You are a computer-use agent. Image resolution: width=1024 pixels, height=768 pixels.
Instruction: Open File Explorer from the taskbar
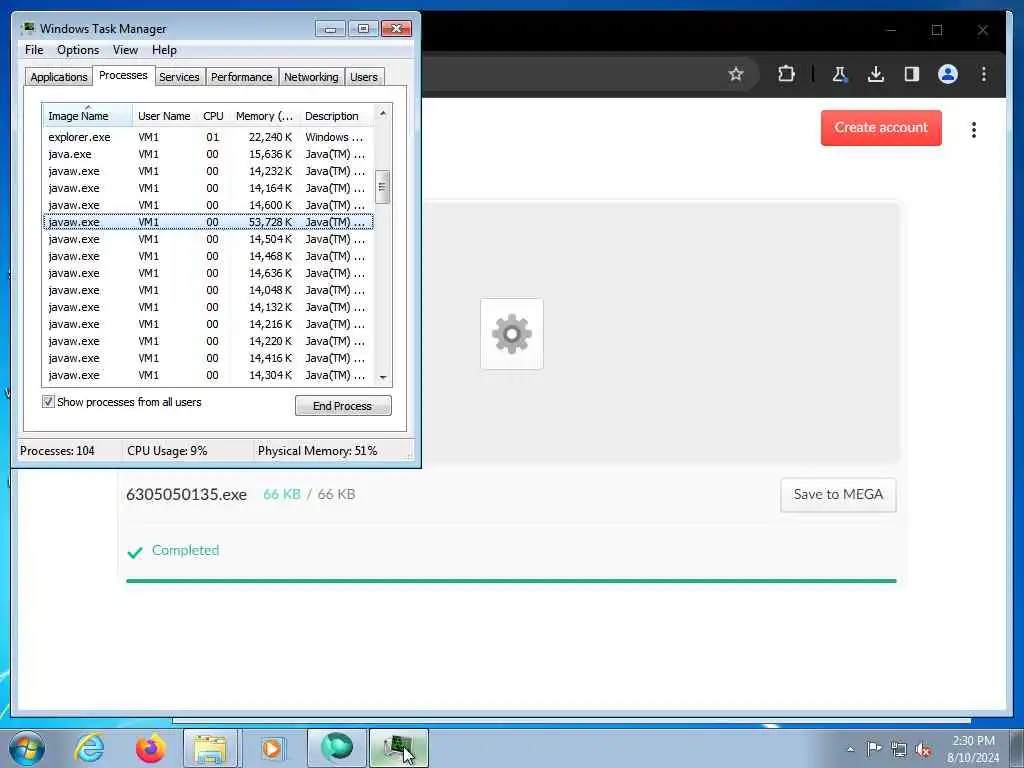[x=210, y=748]
